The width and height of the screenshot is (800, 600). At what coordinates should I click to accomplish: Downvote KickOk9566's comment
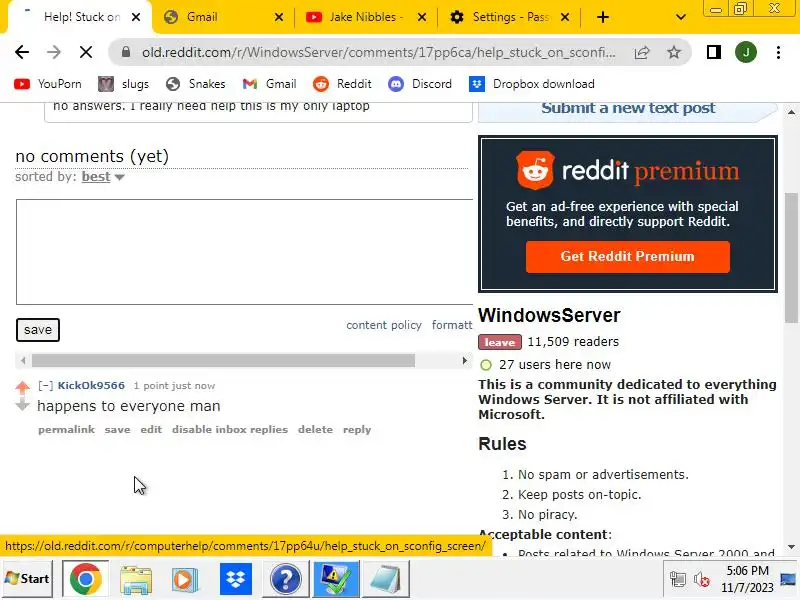[x=22, y=405]
